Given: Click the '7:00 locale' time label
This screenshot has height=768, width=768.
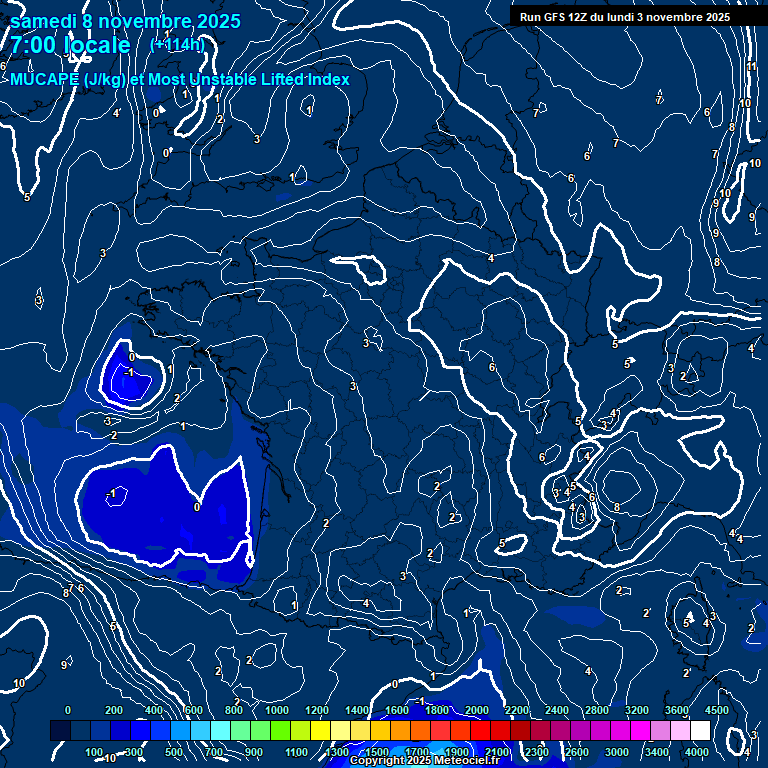Looking at the screenshot, I should pyautogui.click(x=71, y=45).
